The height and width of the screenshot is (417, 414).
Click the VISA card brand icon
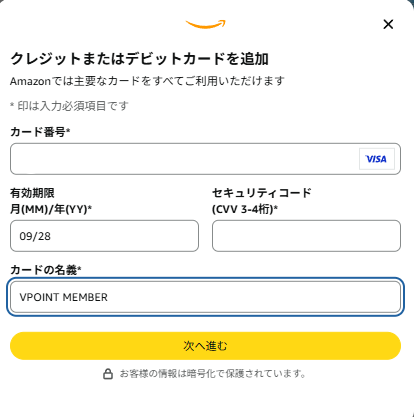[377, 159]
